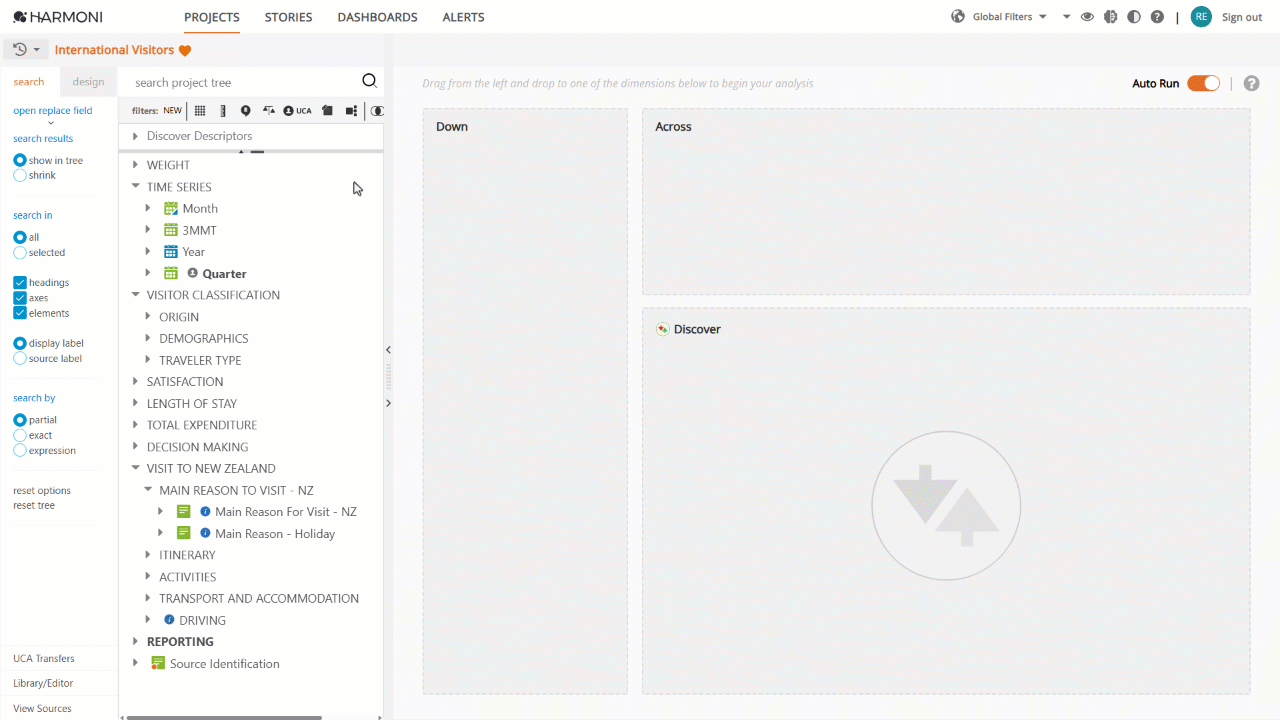
Task: Click the globe icon beside Global Filters
Action: point(958,17)
